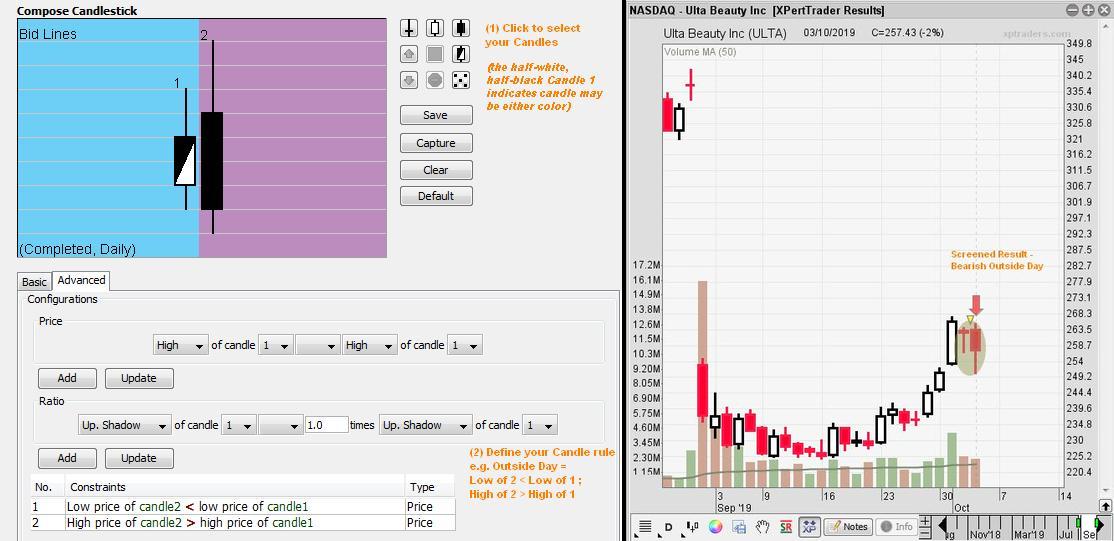The height and width of the screenshot is (541, 1114).
Task: Open Ratio second candle number dropdown
Action: [x=539, y=425]
